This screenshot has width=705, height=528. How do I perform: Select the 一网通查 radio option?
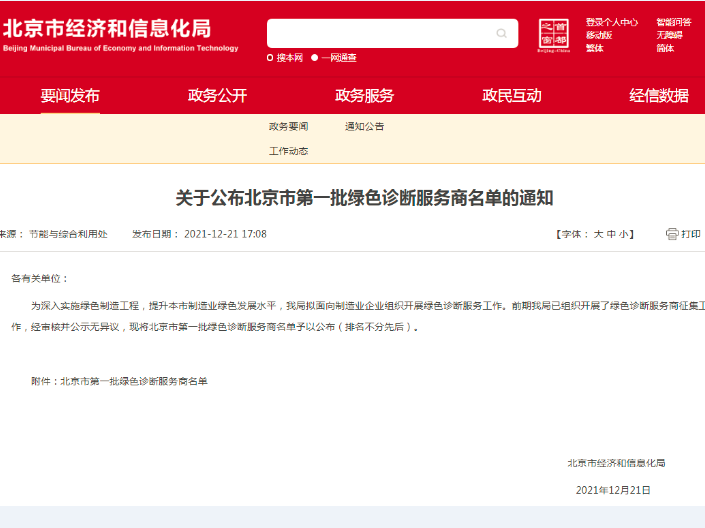pyautogui.click(x=315, y=58)
